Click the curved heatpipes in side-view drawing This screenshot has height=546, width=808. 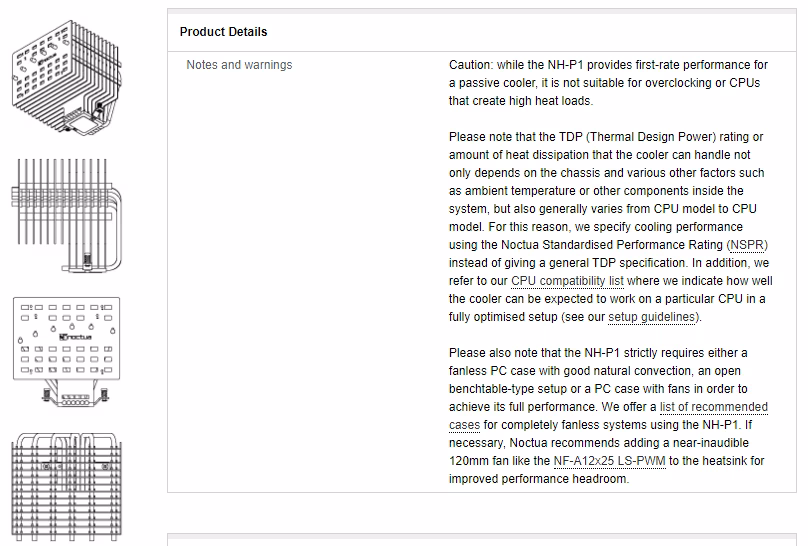point(116,227)
